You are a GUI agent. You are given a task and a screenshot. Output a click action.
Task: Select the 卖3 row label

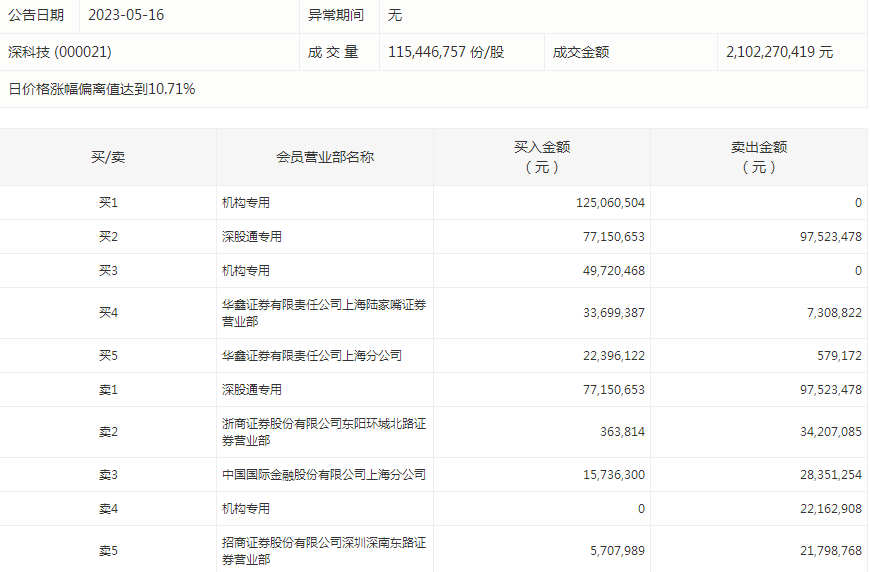[108, 475]
